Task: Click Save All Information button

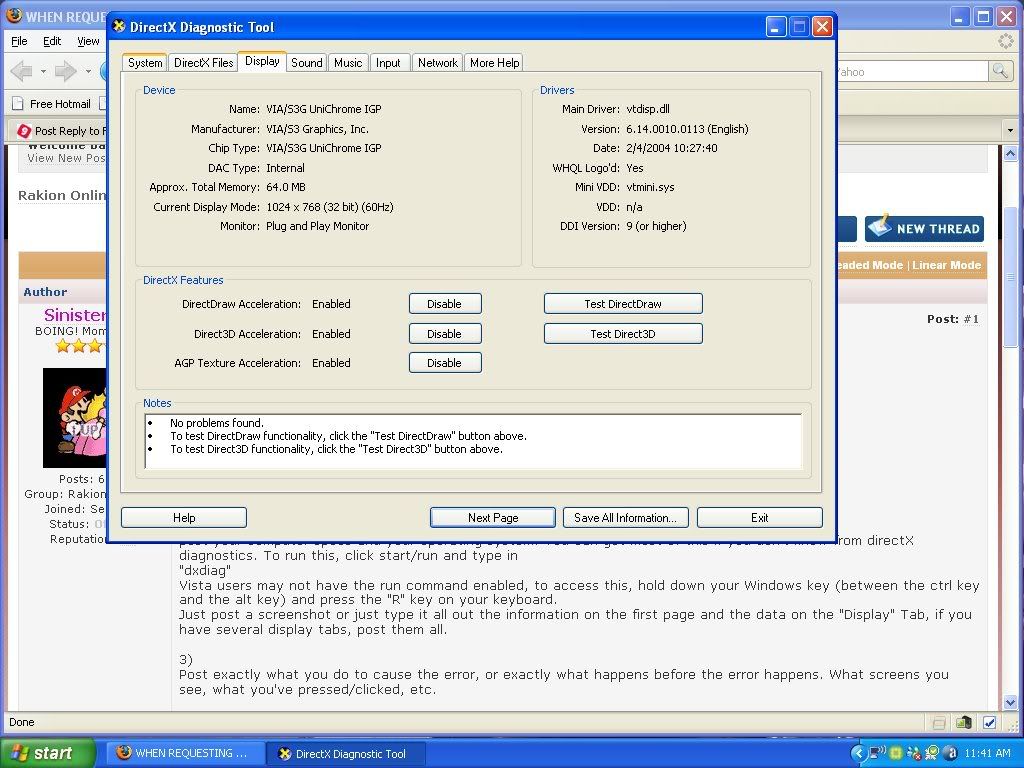Action: 626,517
